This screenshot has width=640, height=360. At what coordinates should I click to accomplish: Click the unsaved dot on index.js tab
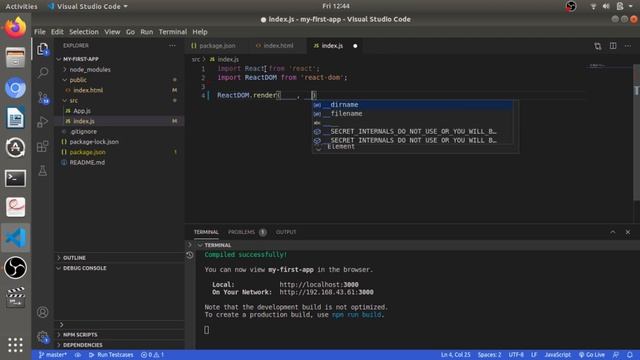coord(355,46)
